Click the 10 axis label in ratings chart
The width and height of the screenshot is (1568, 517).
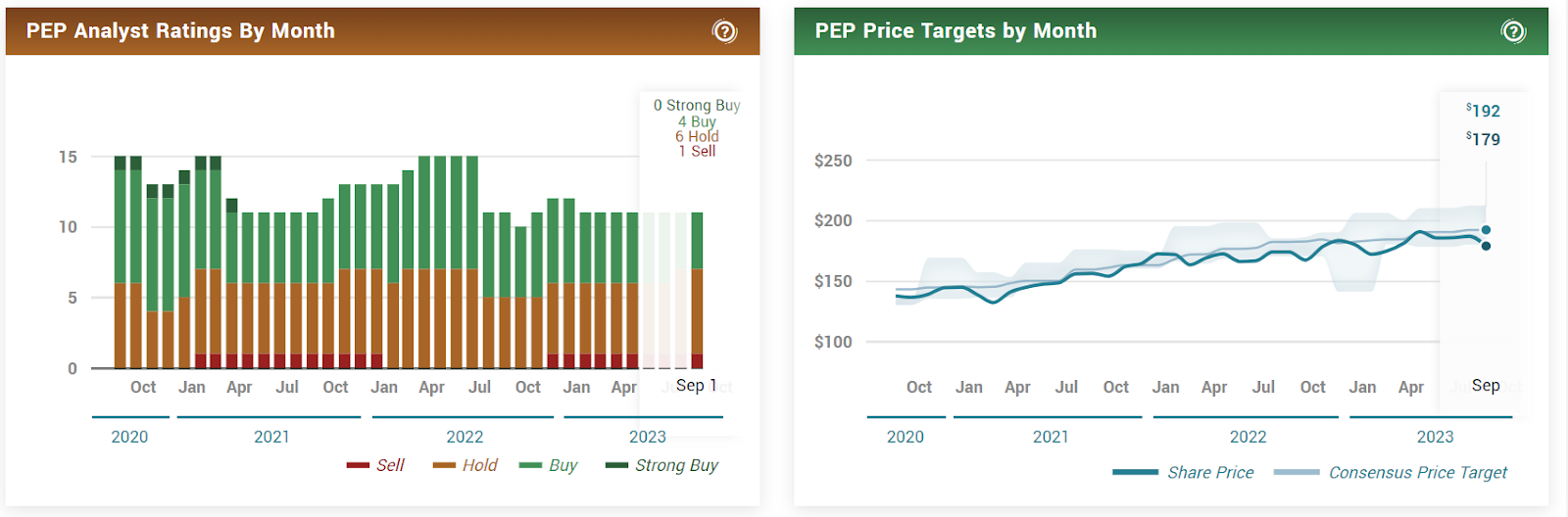tap(68, 227)
